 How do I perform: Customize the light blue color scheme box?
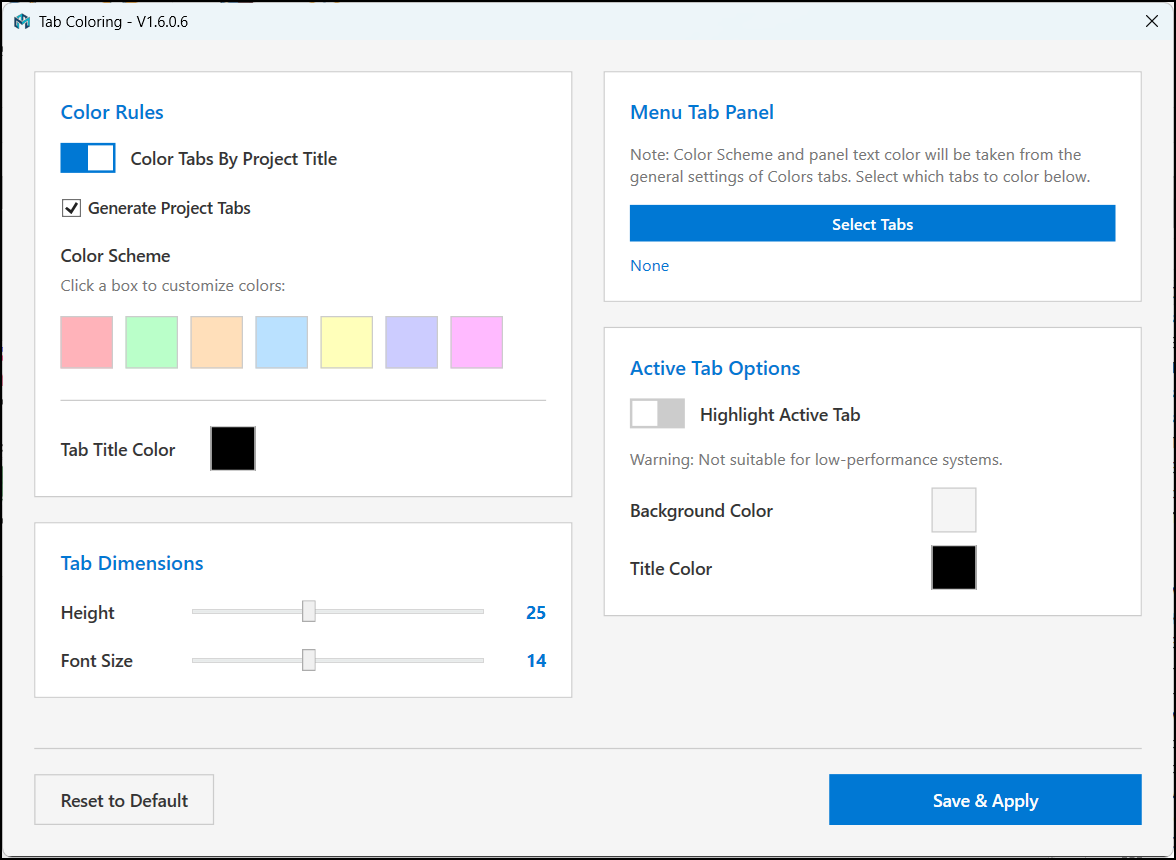coord(281,343)
